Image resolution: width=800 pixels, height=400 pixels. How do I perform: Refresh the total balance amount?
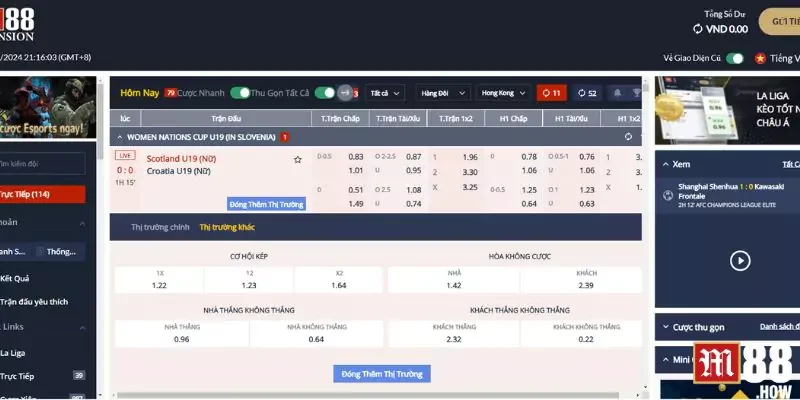pos(696,30)
